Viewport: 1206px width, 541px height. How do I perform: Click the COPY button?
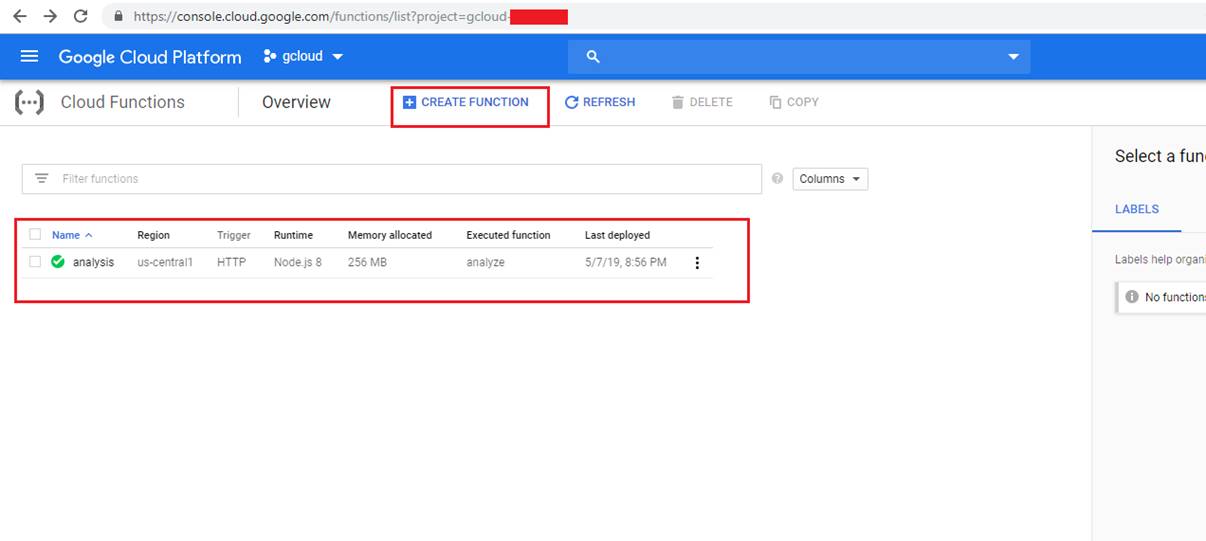pos(794,102)
